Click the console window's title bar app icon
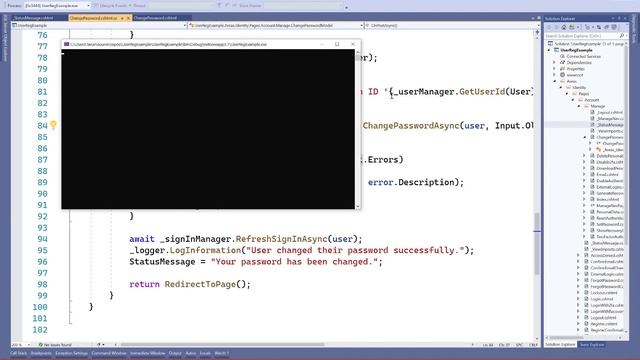The image size is (640, 360). tap(66, 44)
